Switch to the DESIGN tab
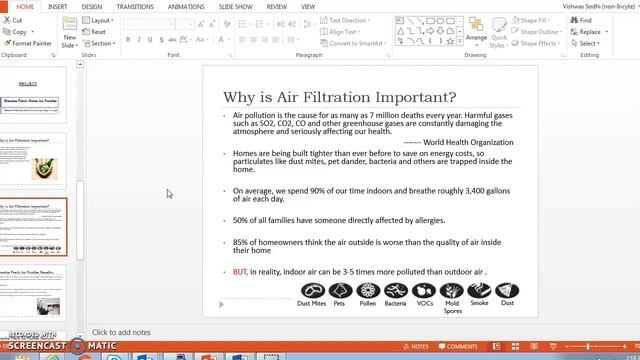The image size is (640, 360). (x=92, y=7)
